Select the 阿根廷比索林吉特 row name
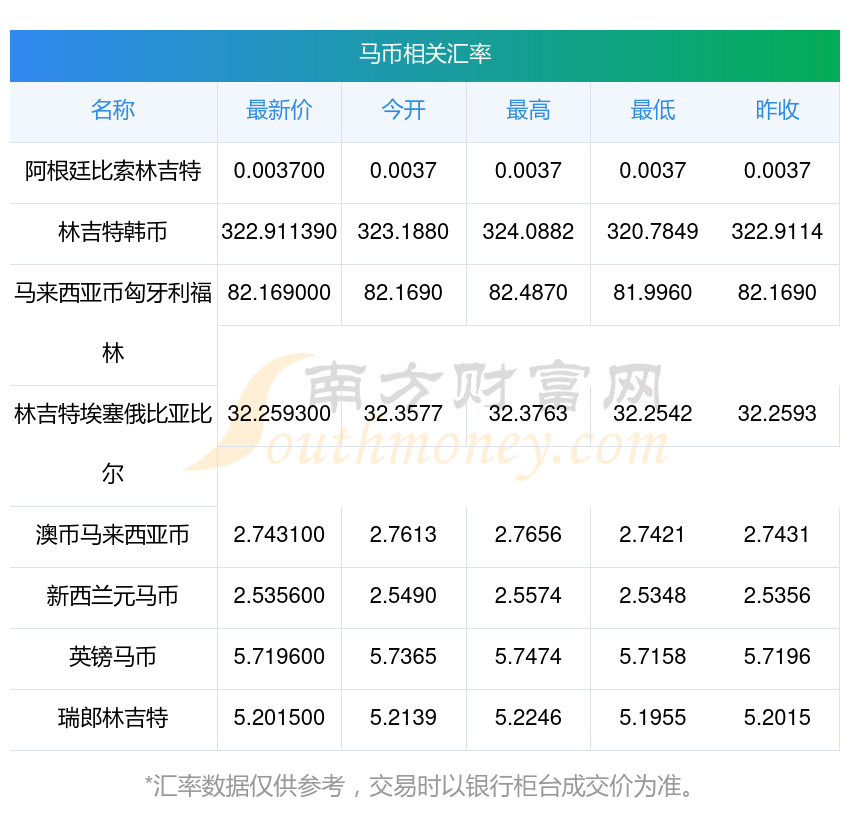This screenshot has width=850, height=817. (113, 171)
